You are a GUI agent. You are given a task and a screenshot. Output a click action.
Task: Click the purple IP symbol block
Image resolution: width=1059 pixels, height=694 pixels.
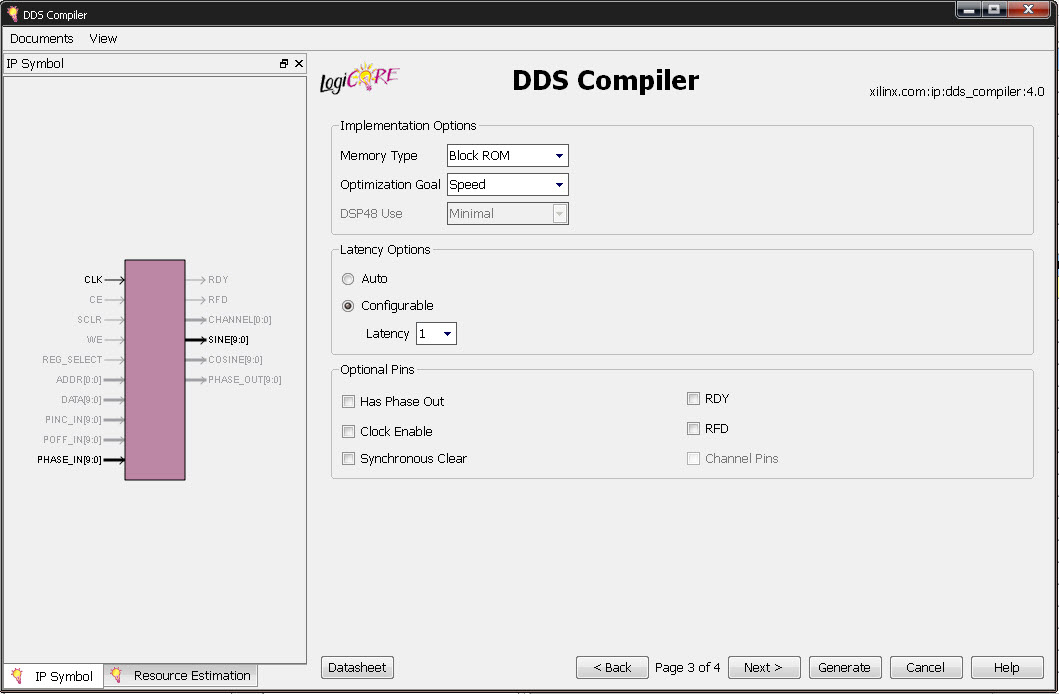point(155,370)
